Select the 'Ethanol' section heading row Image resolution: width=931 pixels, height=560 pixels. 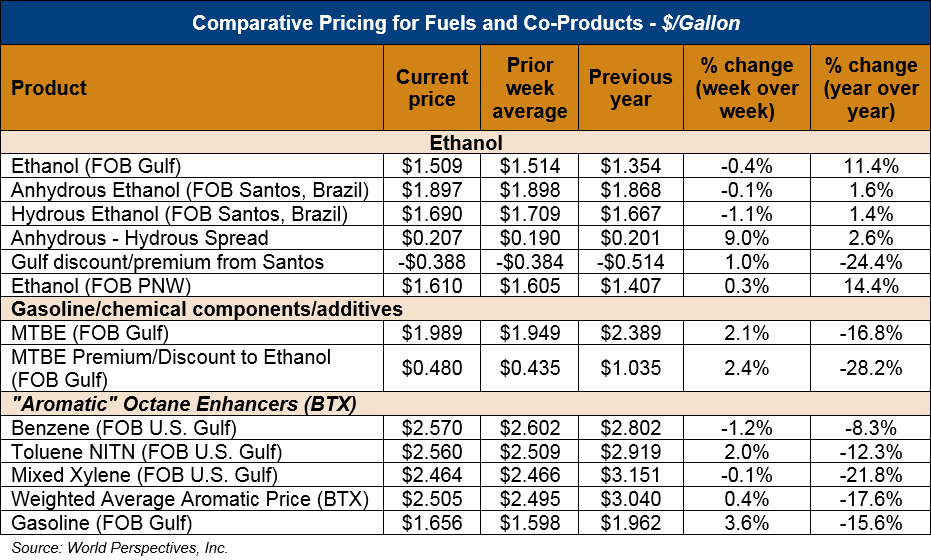[x=465, y=143]
